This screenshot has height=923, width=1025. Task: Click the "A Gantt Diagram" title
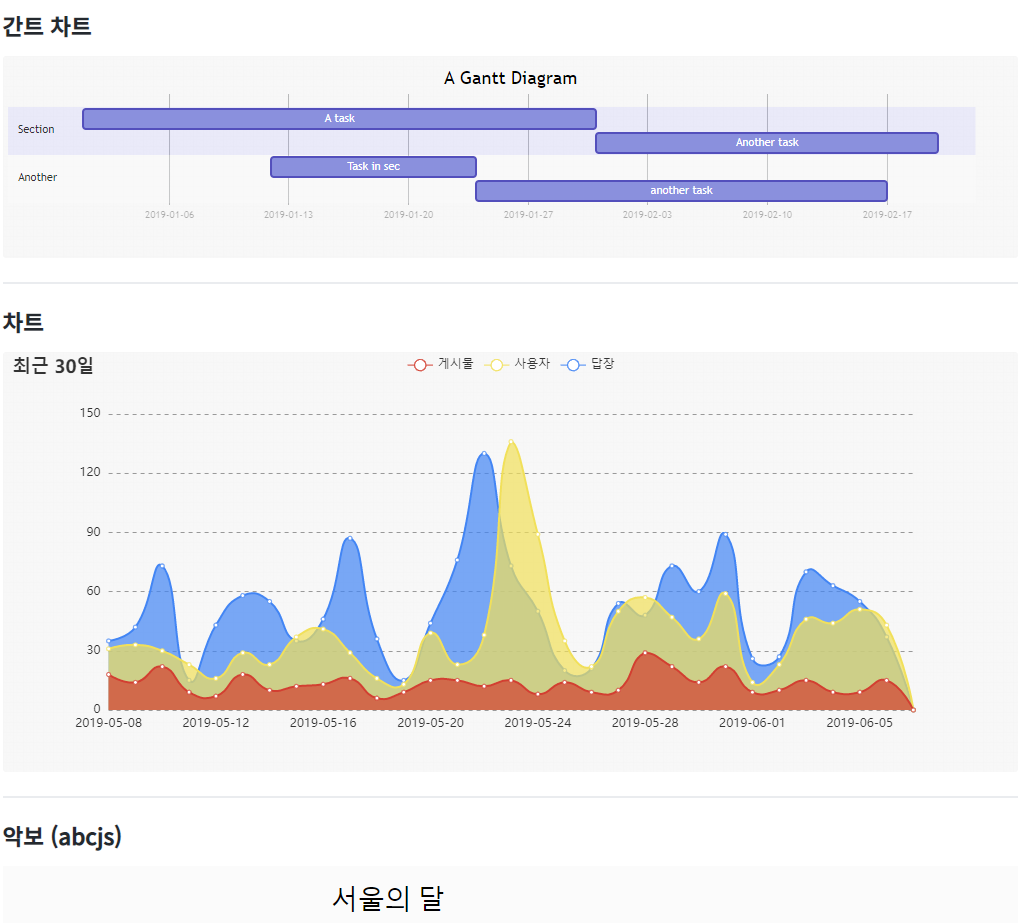pos(510,79)
